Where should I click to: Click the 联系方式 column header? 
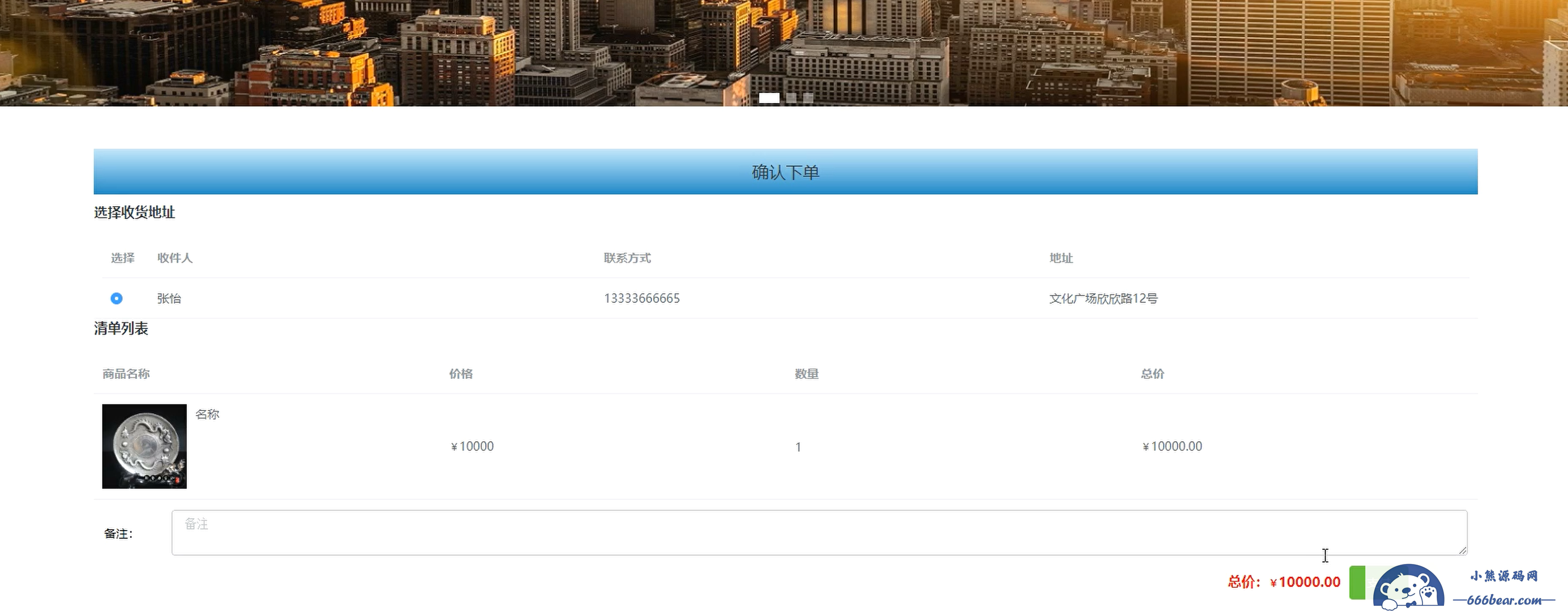point(627,258)
